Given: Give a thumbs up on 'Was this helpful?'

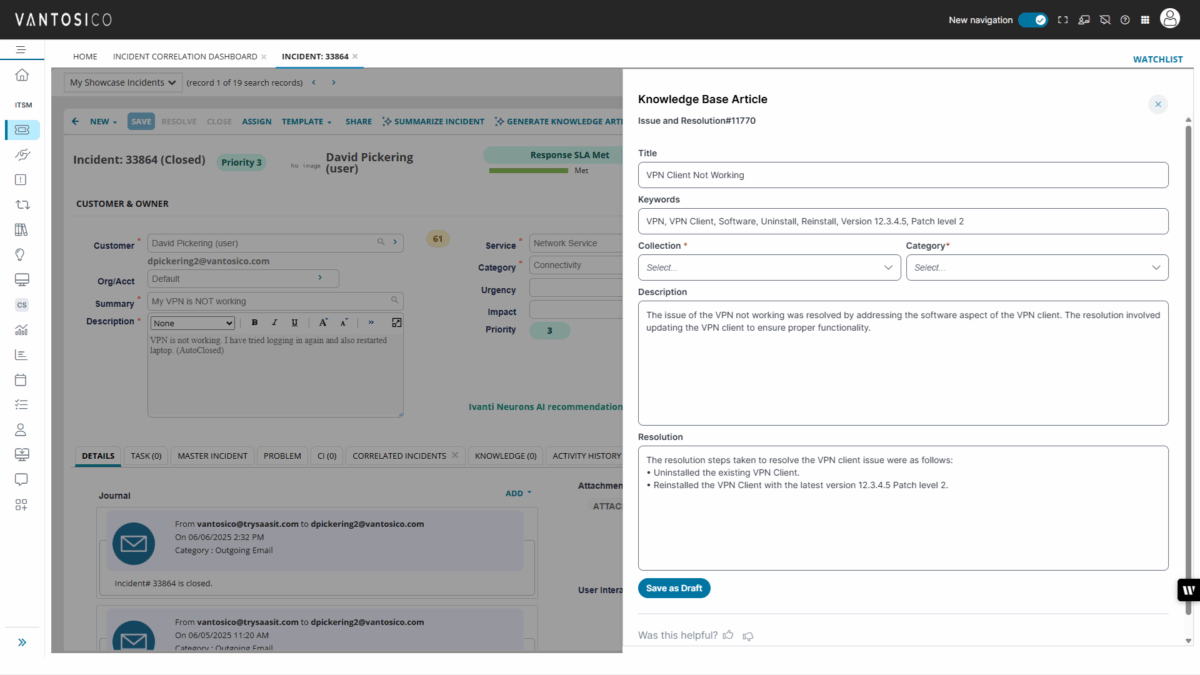Looking at the screenshot, I should point(727,635).
